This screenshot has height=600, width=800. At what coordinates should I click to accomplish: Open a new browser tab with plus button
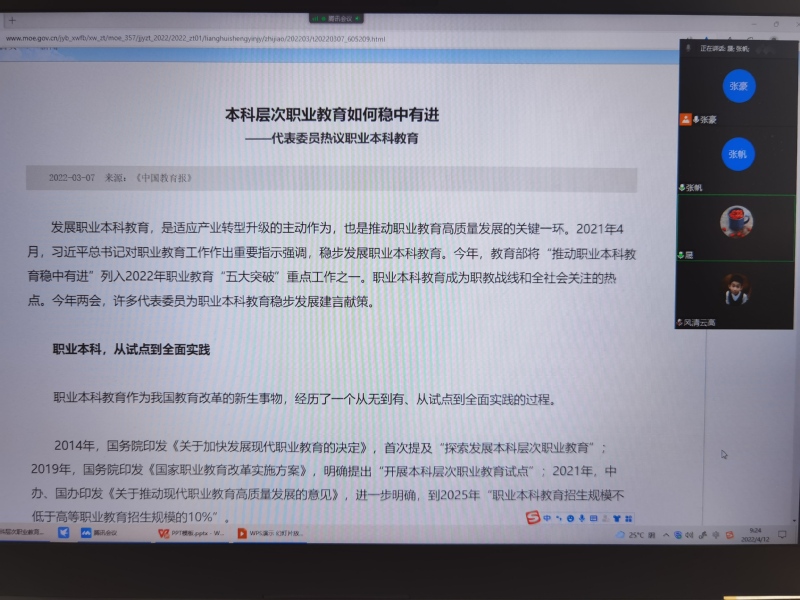[x=12, y=20]
